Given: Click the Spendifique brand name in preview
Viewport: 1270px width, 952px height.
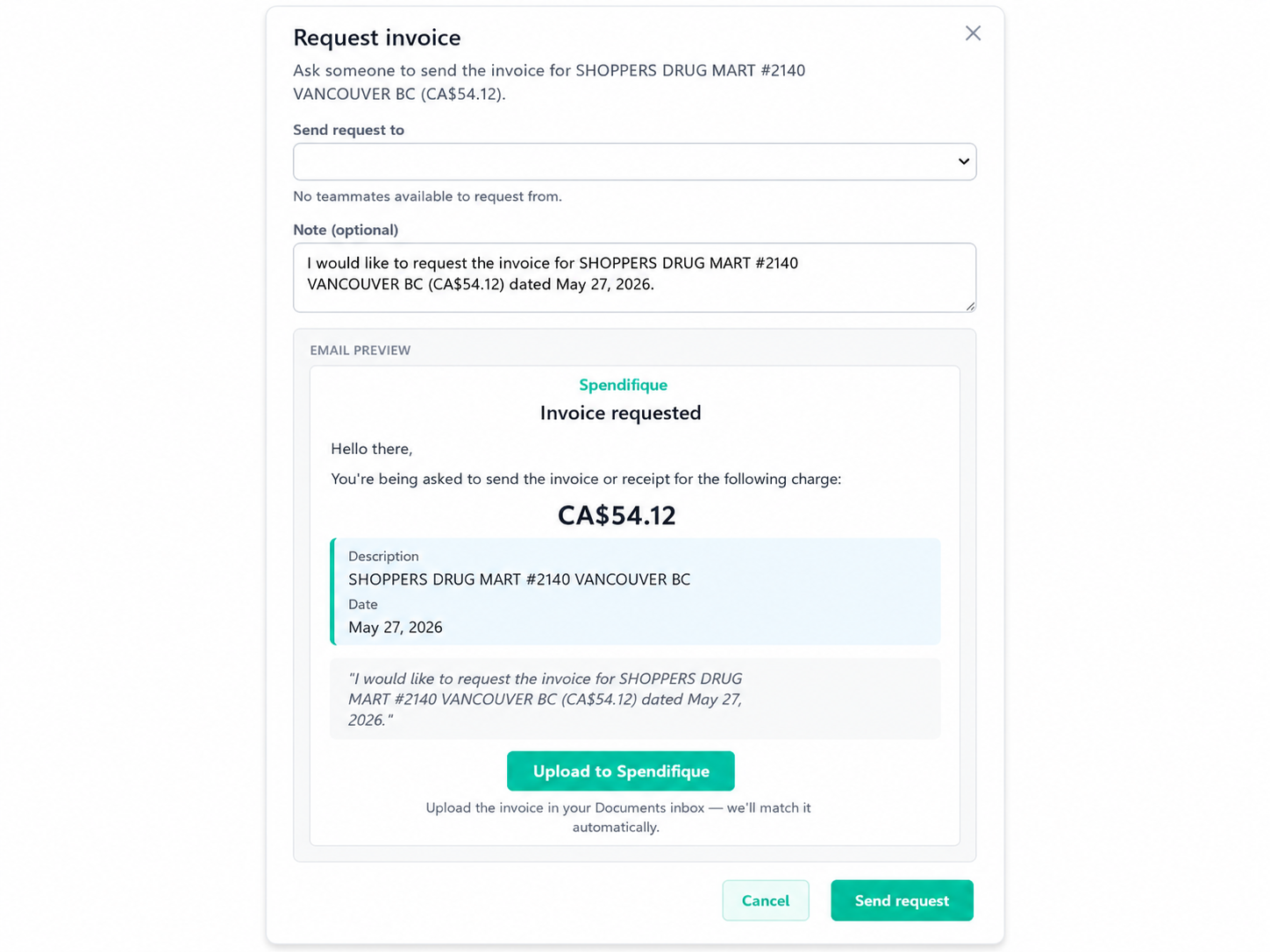Looking at the screenshot, I should pyautogui.click(x=623, y=385).
